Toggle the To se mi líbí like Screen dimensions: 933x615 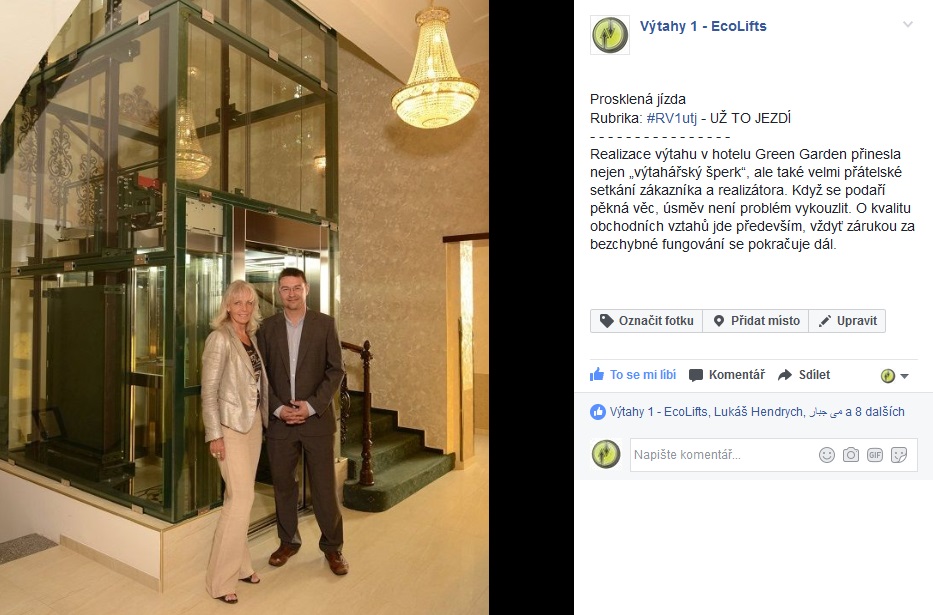[x=633, y=375]
